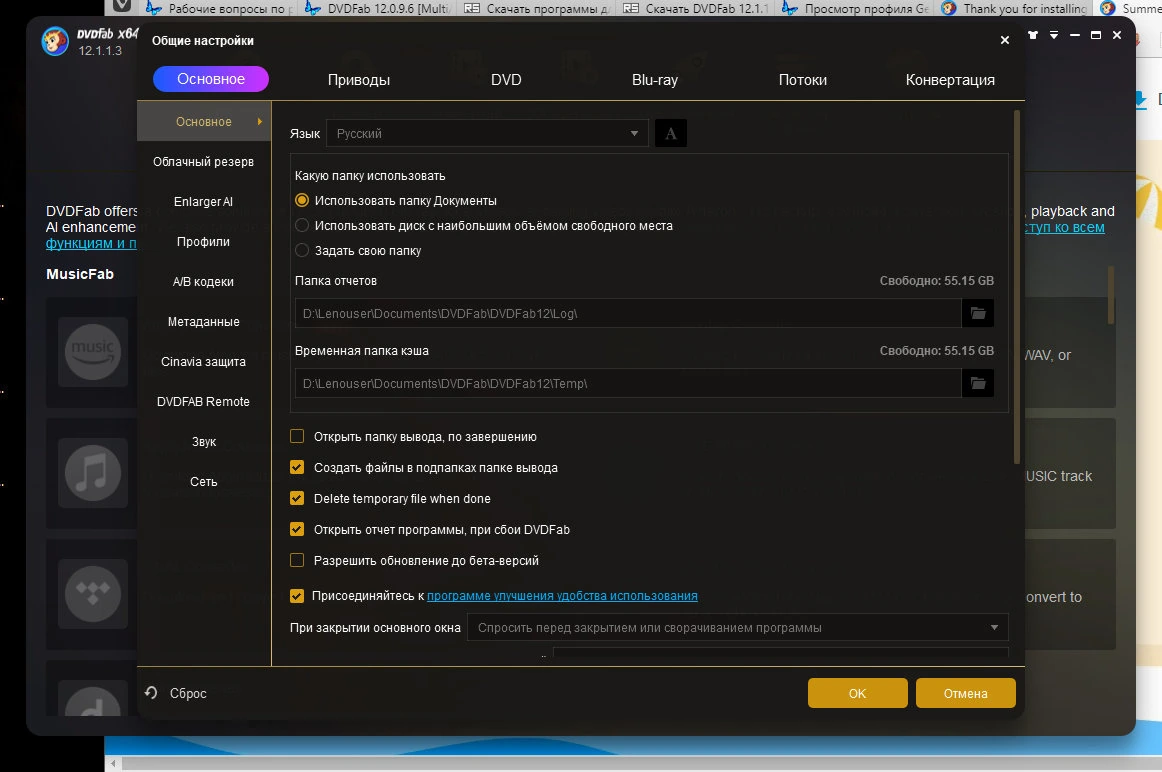Toggle the 'Присоединяйтесь к' program checkbox

[297, 596]
